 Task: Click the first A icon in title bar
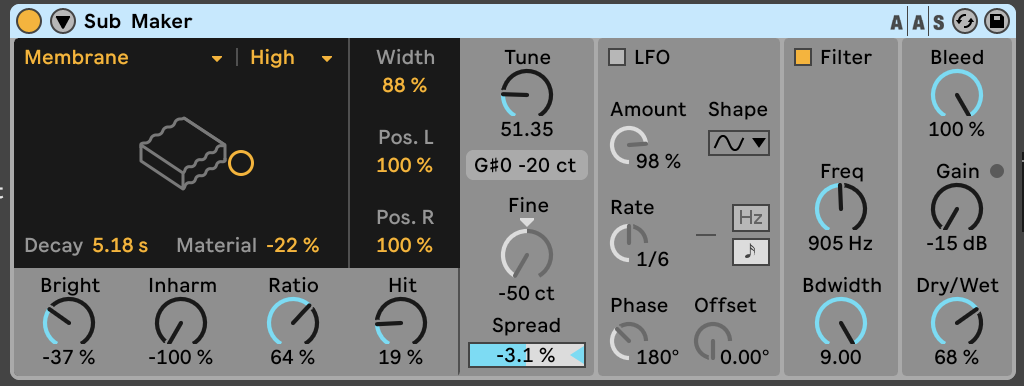[x=897, y=23]
